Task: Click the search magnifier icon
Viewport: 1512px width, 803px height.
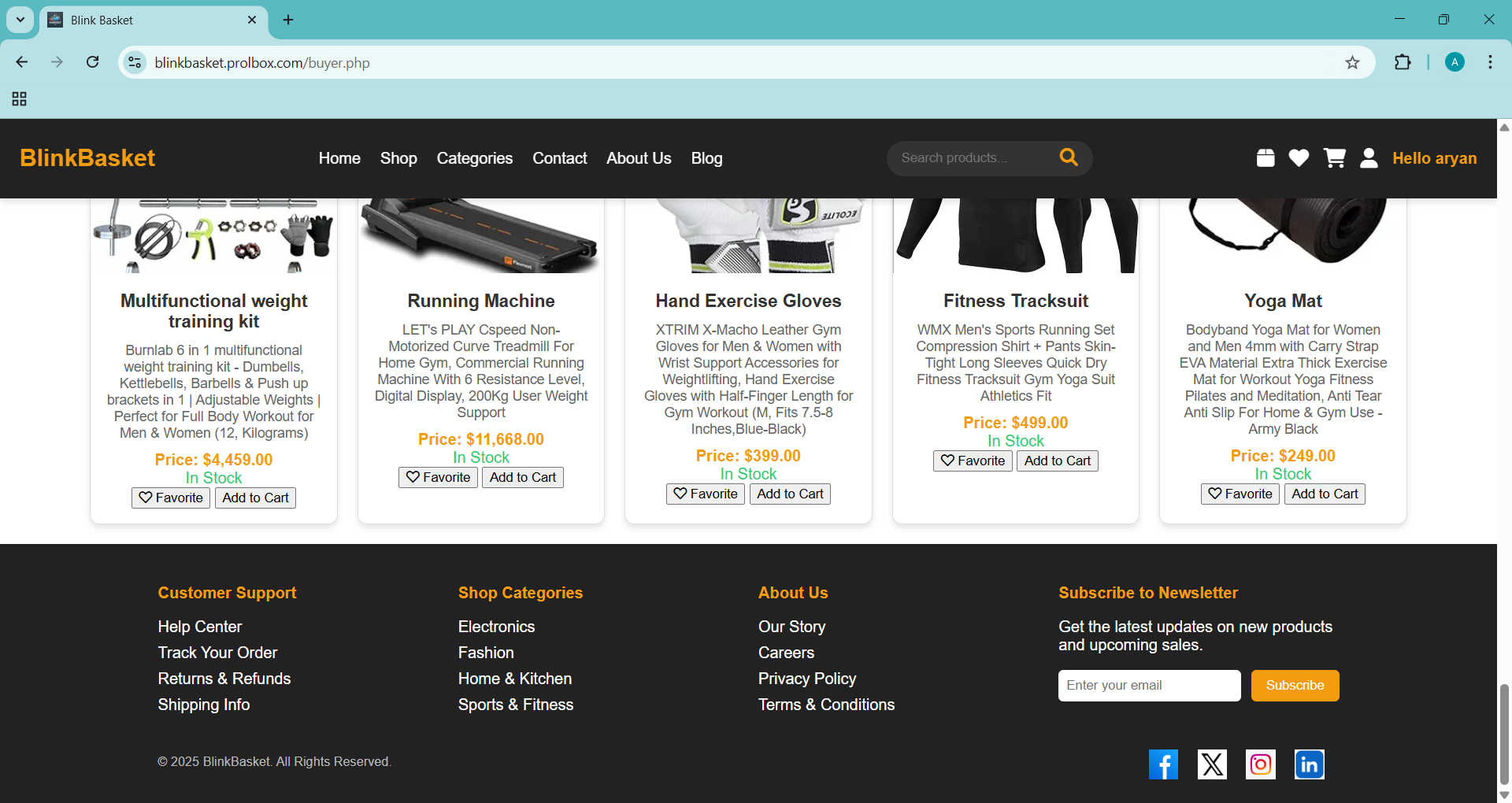Action: [x=1068, y=157]
